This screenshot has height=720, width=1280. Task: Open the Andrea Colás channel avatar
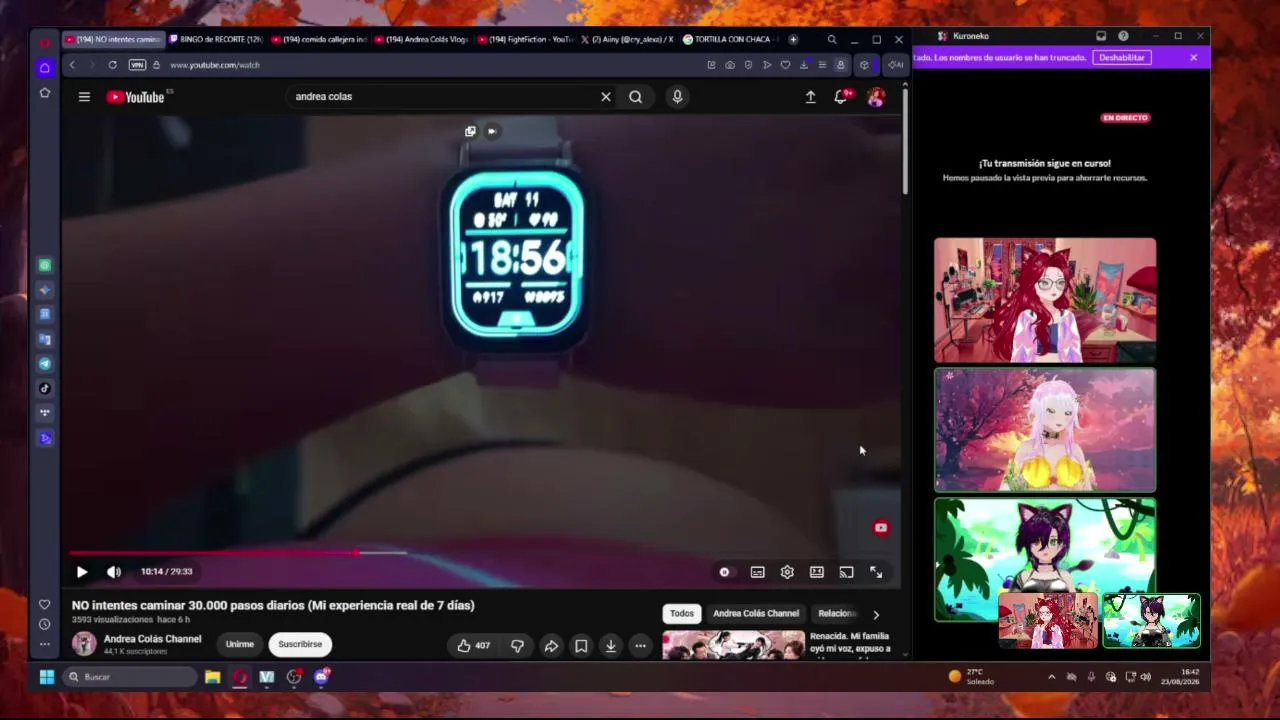click(x=84, y=643)
